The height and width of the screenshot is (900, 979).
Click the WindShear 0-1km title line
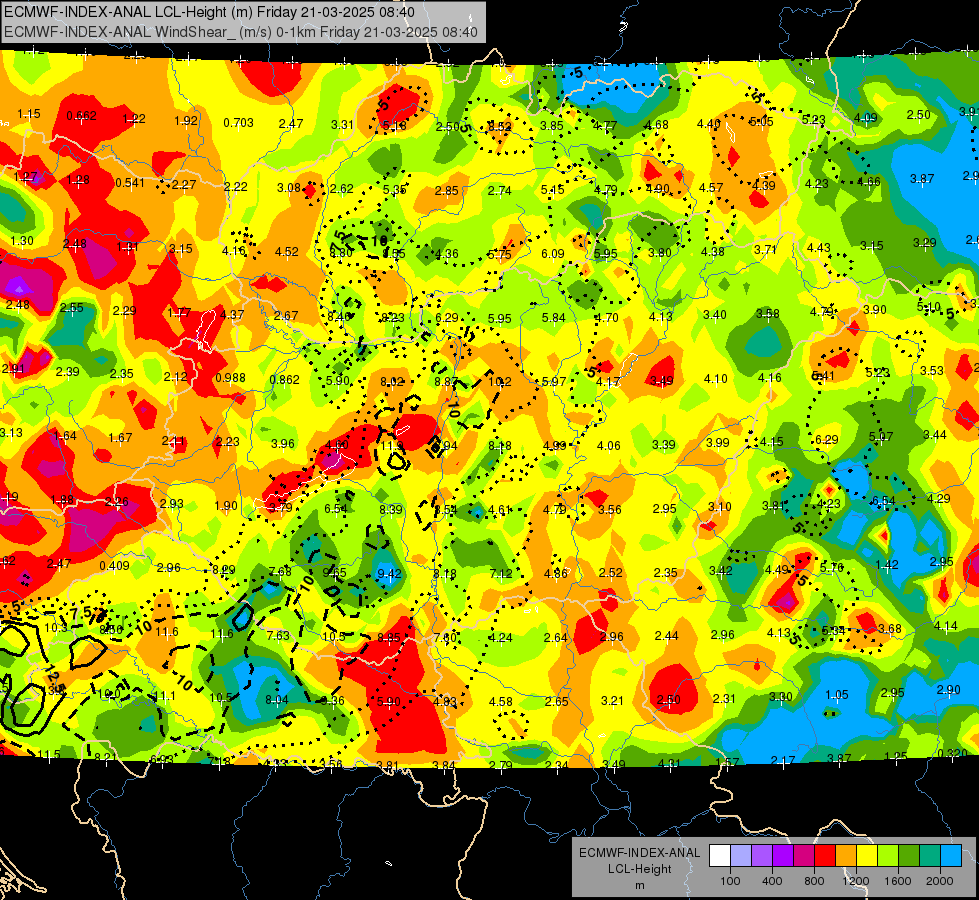[241, 32]
